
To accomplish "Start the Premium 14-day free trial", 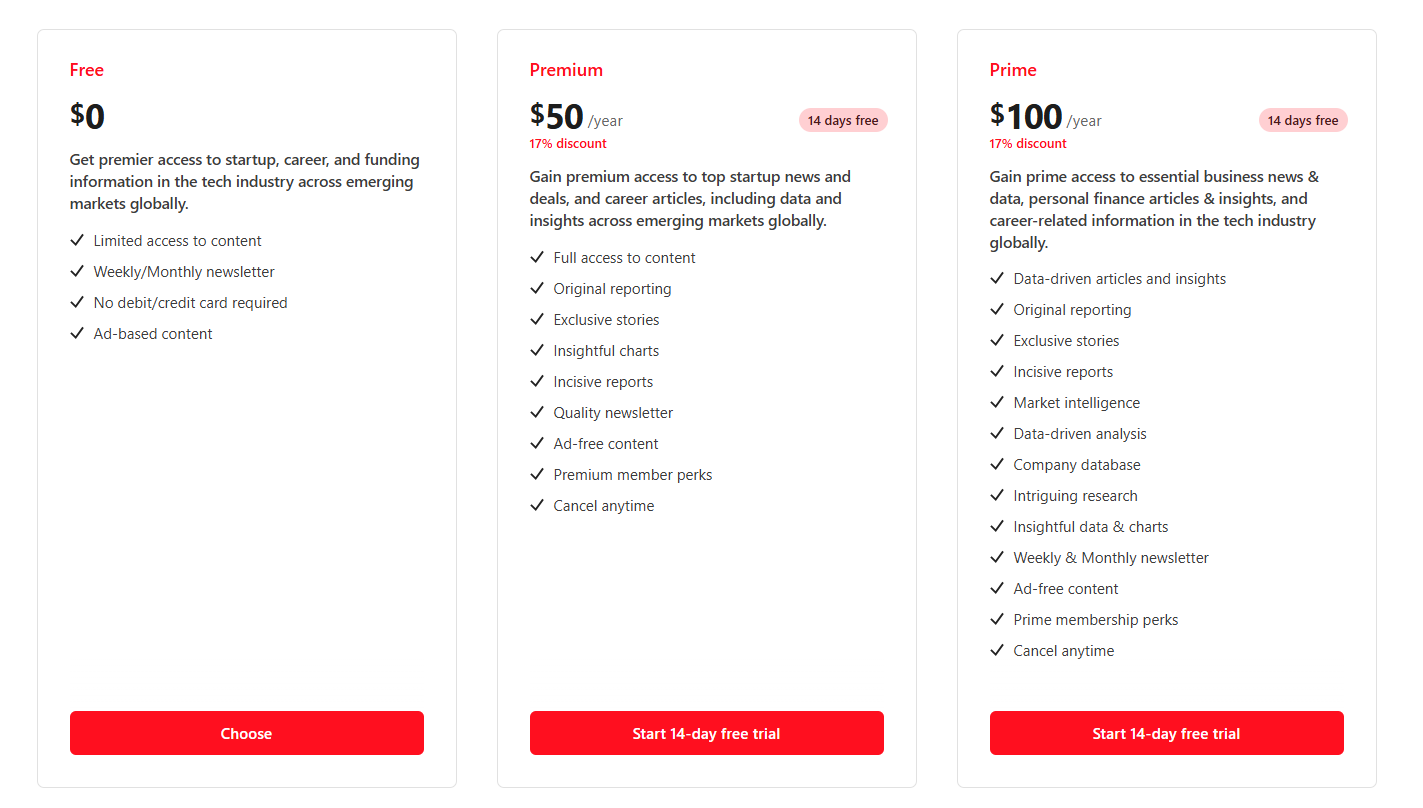I will coord(706,733).
